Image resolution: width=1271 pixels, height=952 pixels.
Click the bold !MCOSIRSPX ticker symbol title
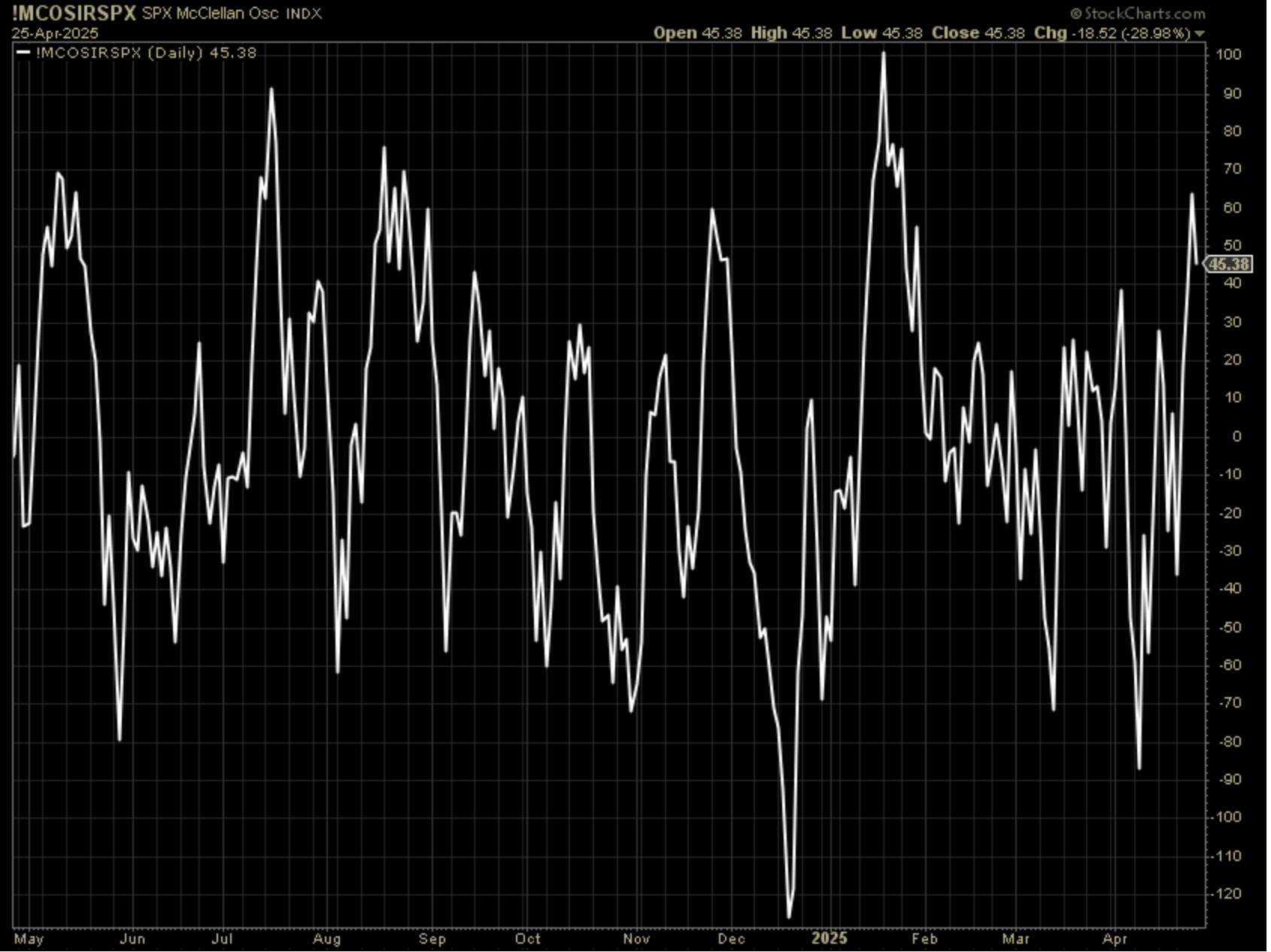pos(74,14)
